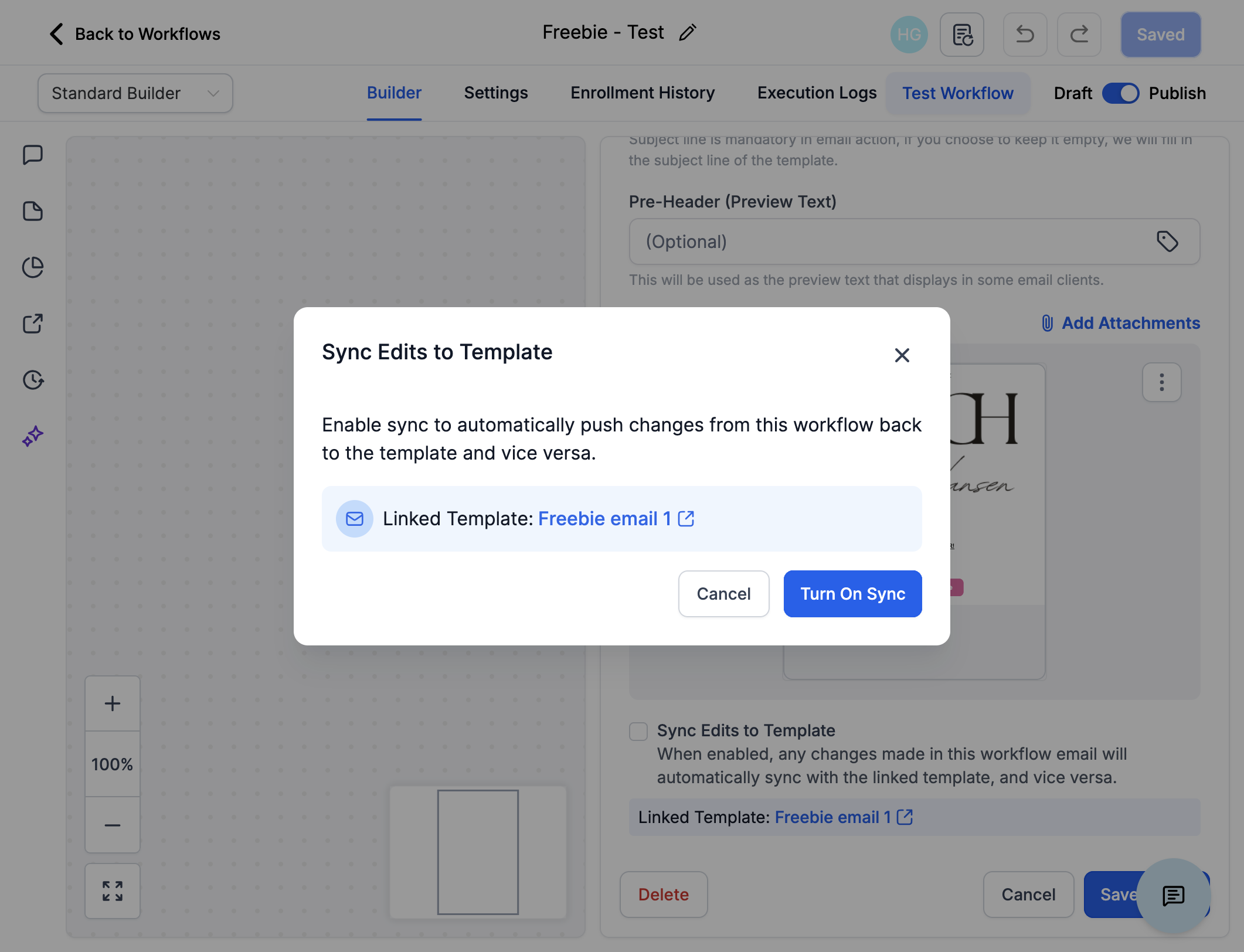Delete this workflow action

(x=663, y=895)
